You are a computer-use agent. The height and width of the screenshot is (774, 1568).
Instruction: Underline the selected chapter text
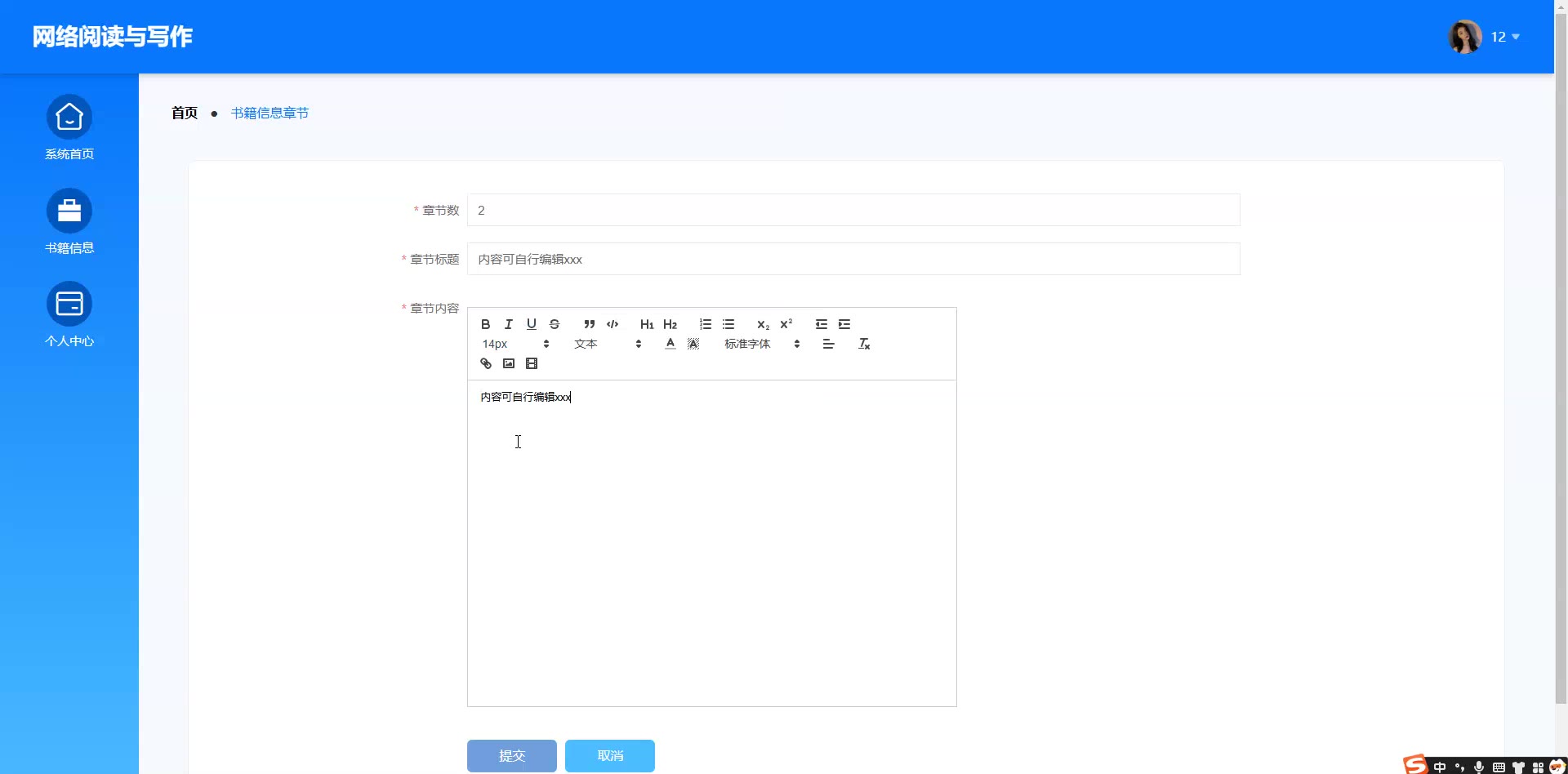532,324
